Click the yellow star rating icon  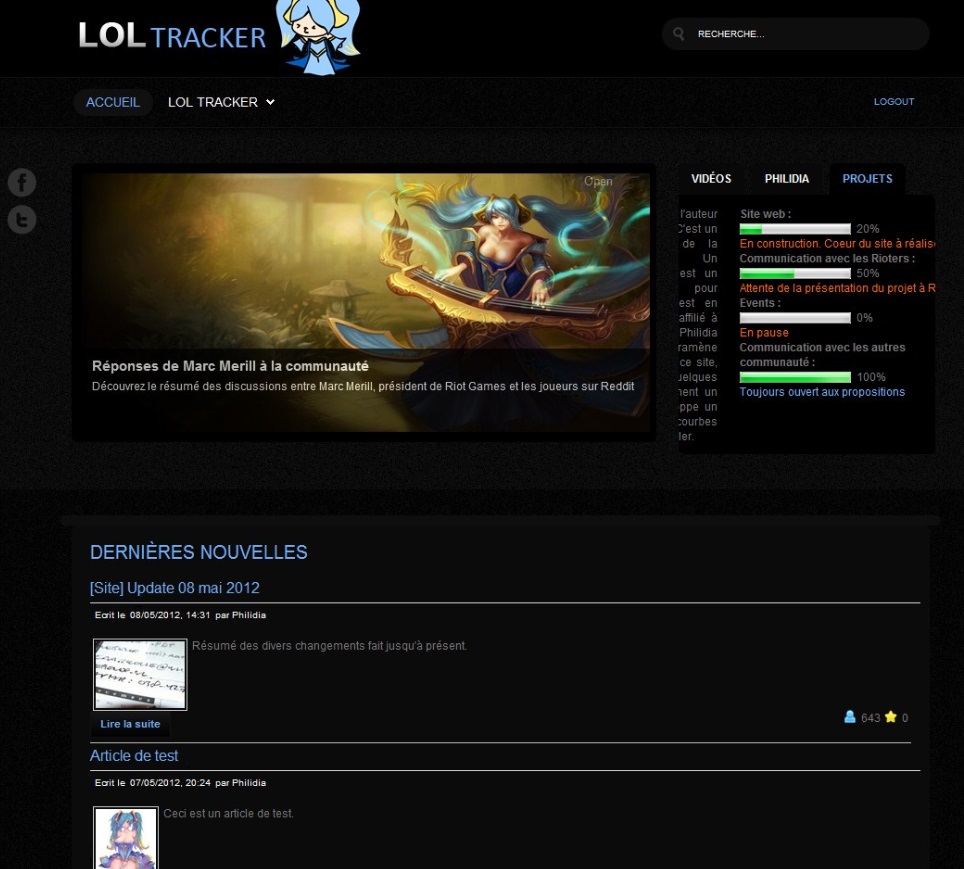point(891,717)
